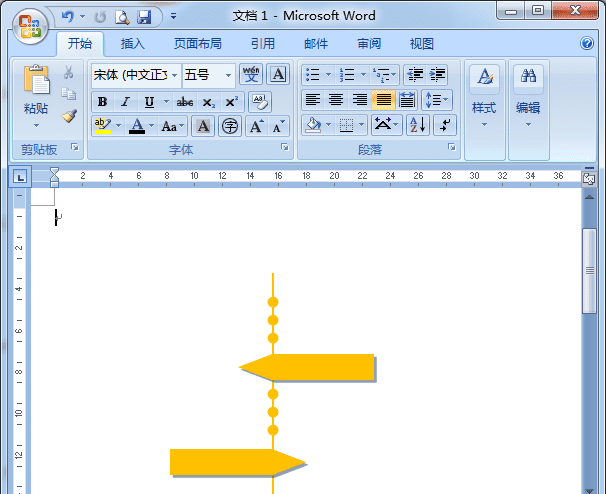Screen dimensions: 606x494
Task: Toggle Bold formatting
Action: [x=102, y=102]
